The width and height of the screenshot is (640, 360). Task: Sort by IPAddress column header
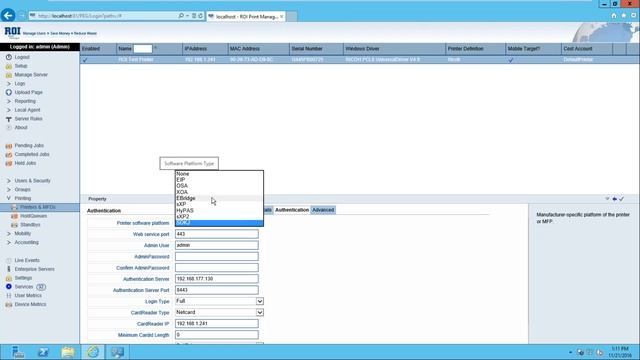(x=196, y=49)
